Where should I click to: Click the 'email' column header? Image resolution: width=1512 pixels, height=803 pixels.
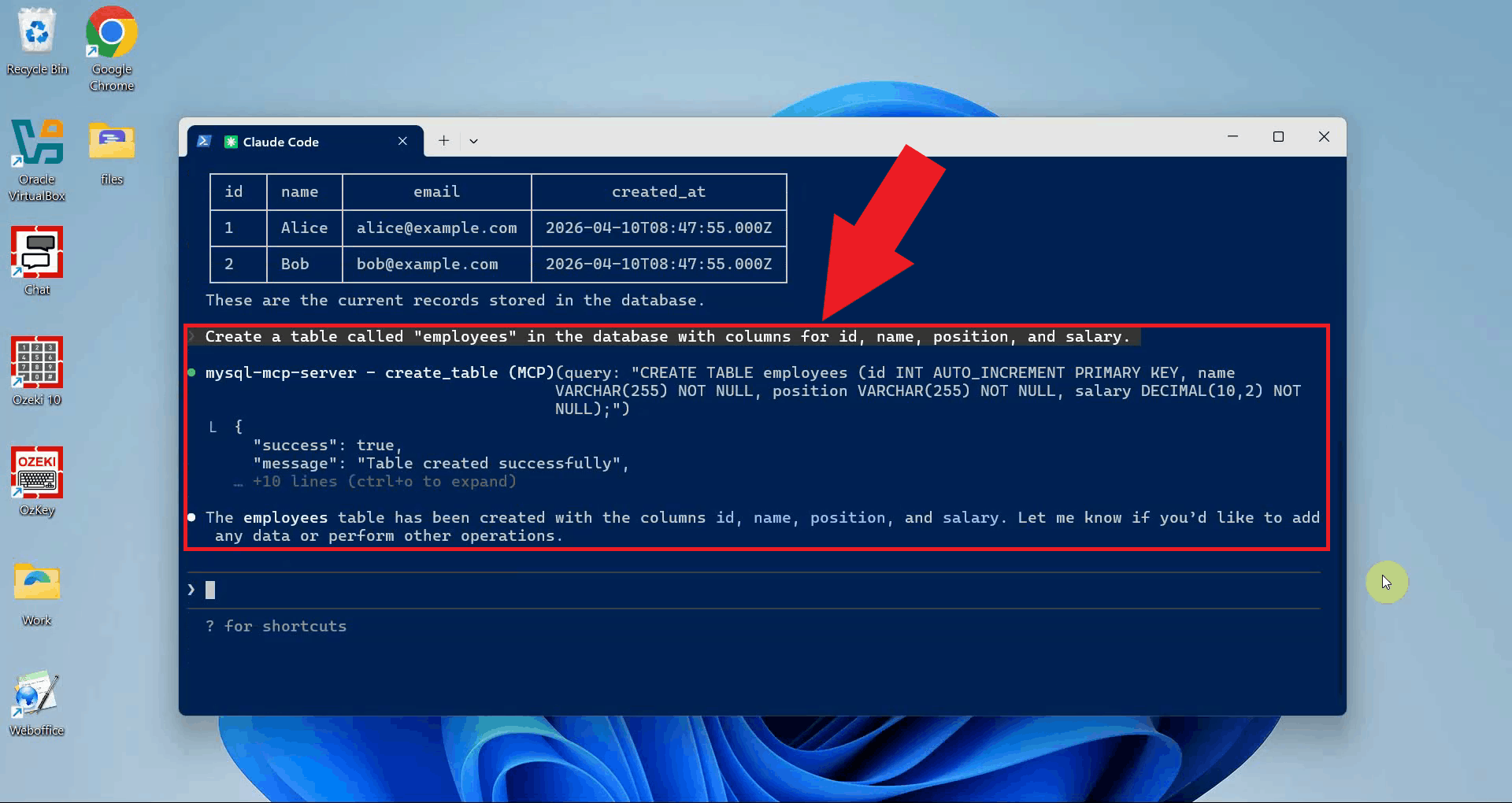(437, 192)
